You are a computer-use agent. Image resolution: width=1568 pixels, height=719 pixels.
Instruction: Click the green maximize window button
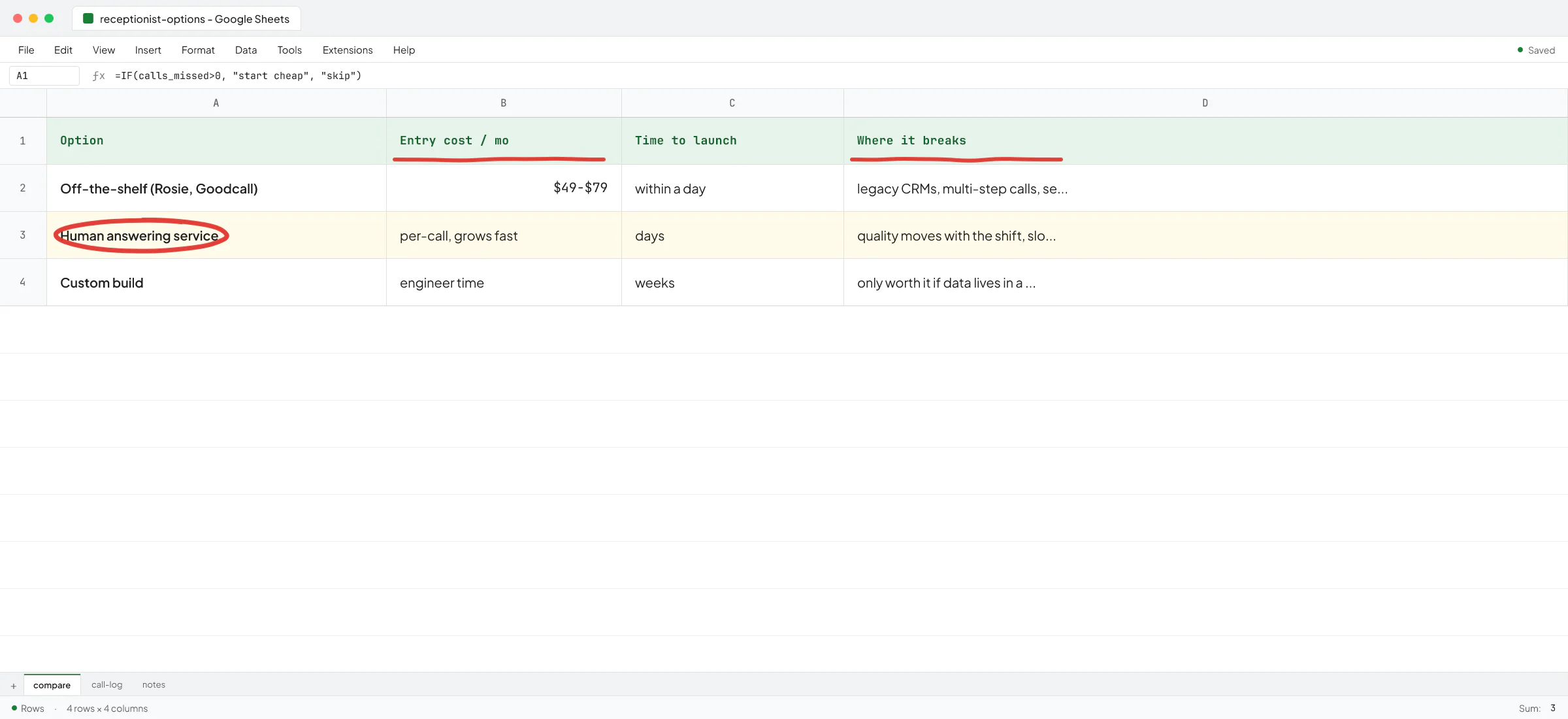pos(49,18)
